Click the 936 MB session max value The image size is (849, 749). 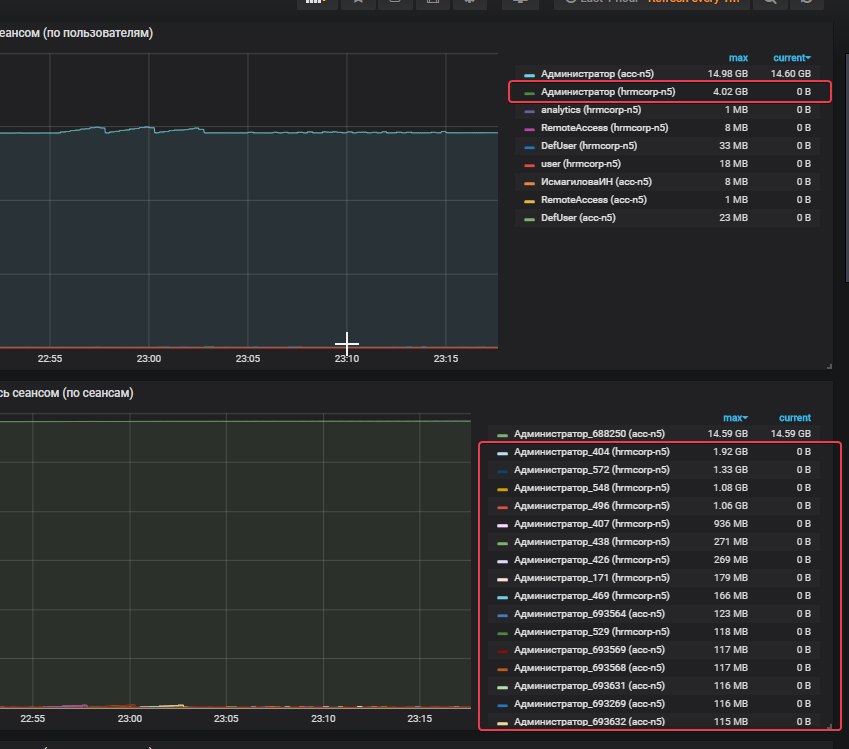730,524
